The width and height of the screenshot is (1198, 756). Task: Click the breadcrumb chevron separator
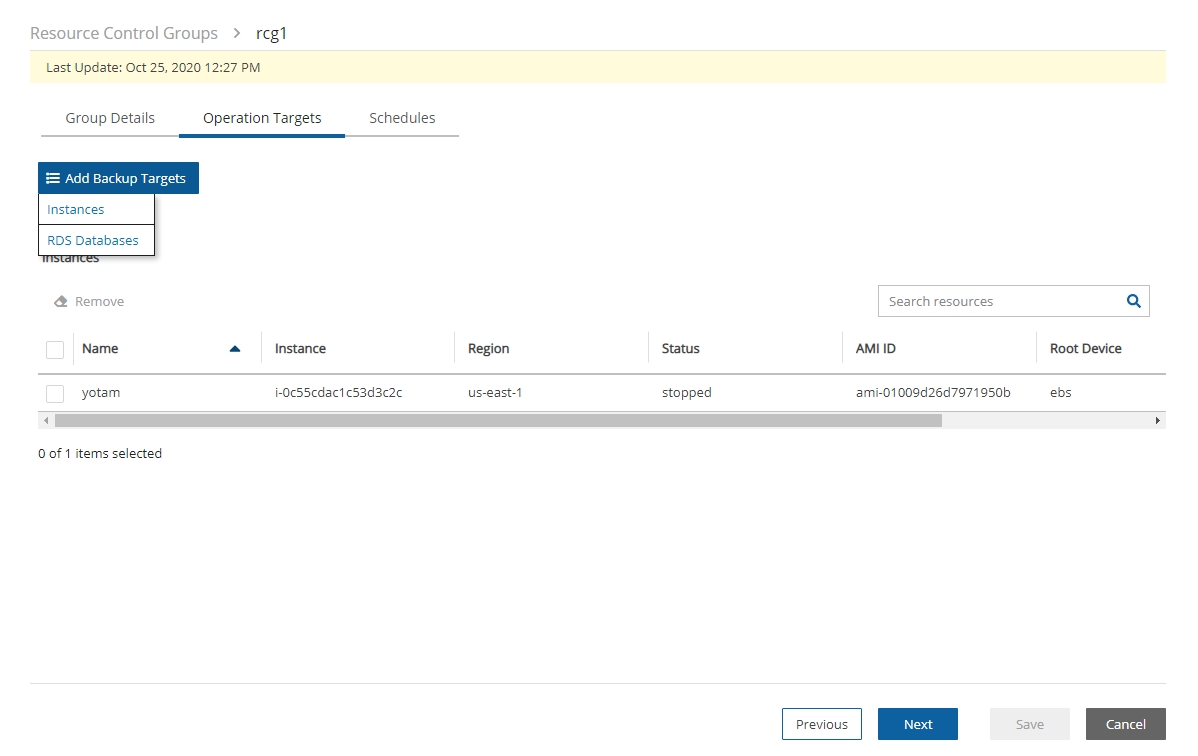[x=237, y=33]
